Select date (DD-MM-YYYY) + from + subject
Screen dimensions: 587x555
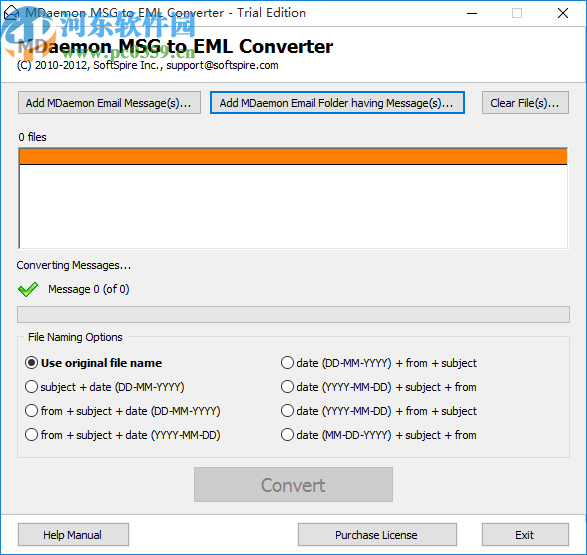(x=379, y=363)
